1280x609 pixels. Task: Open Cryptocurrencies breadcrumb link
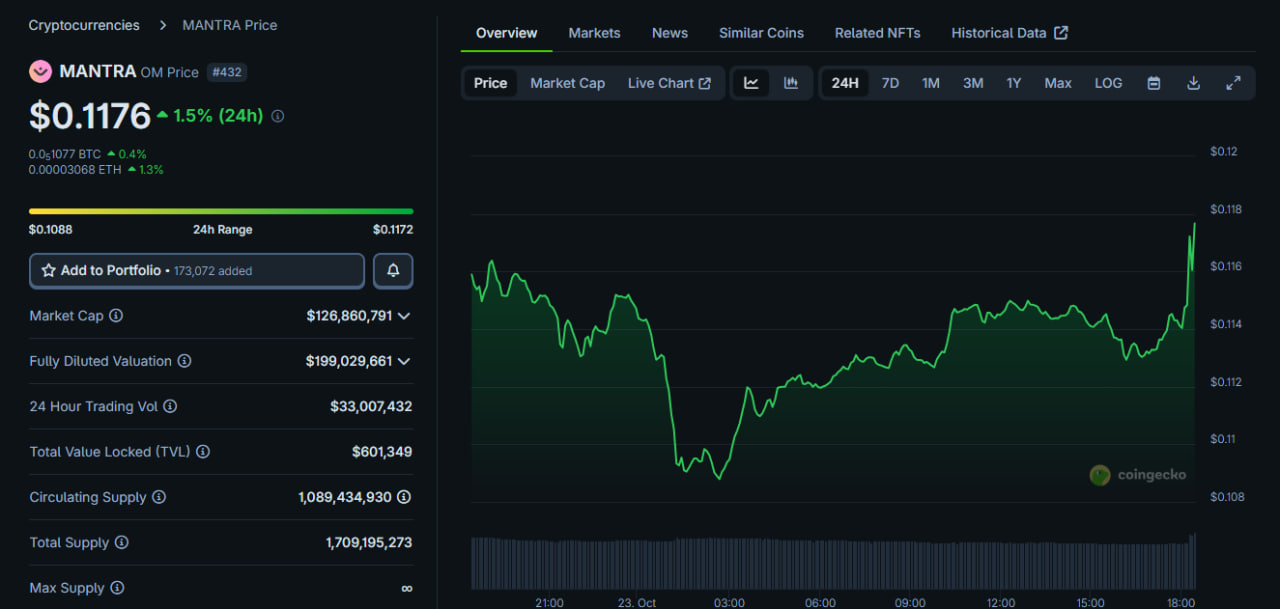84,25
